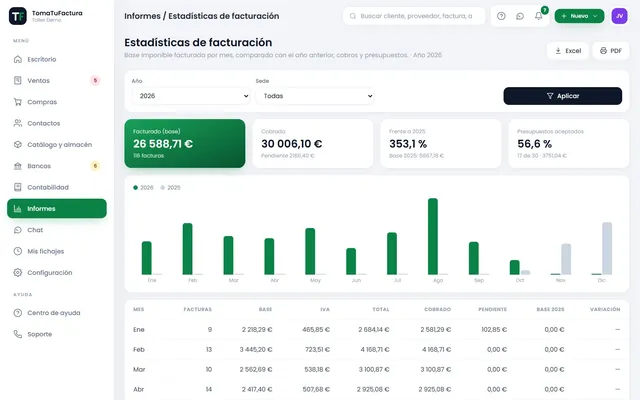The width and height of the screenshot is (640, 400).
Task: Click the VARIACIÓN column header
Action: pos(605,309)
